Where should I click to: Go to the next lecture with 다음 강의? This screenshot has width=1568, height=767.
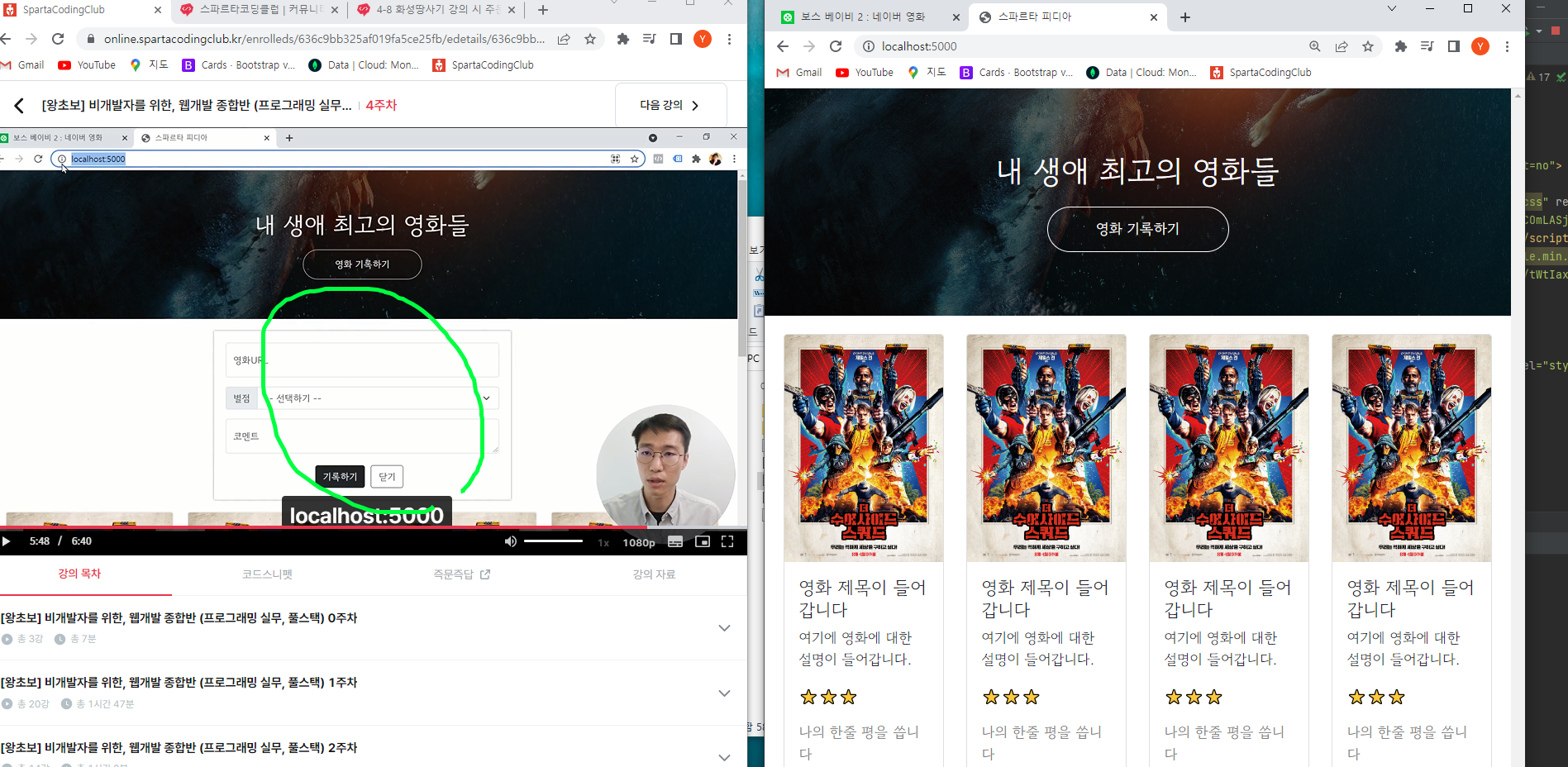click(x=670, y=105)
